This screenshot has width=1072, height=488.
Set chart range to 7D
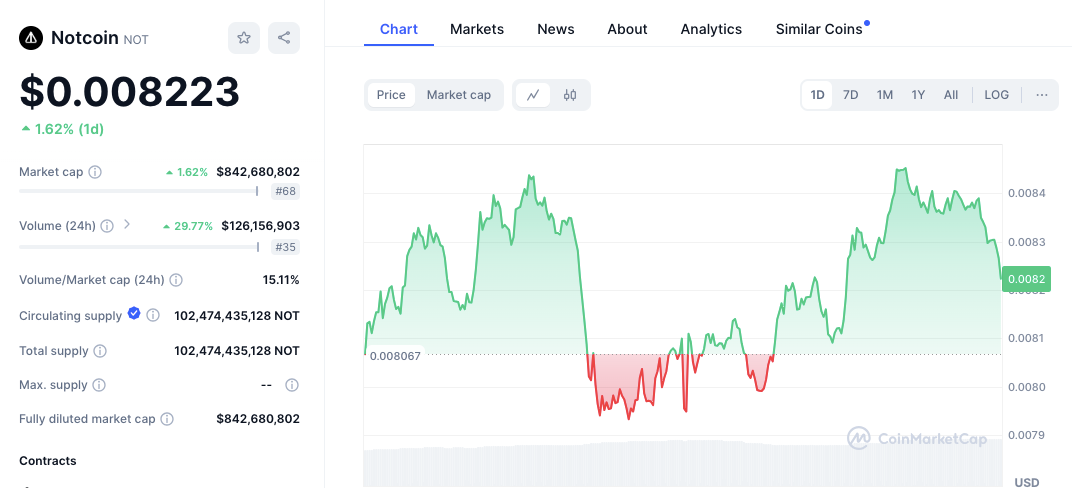850,95
